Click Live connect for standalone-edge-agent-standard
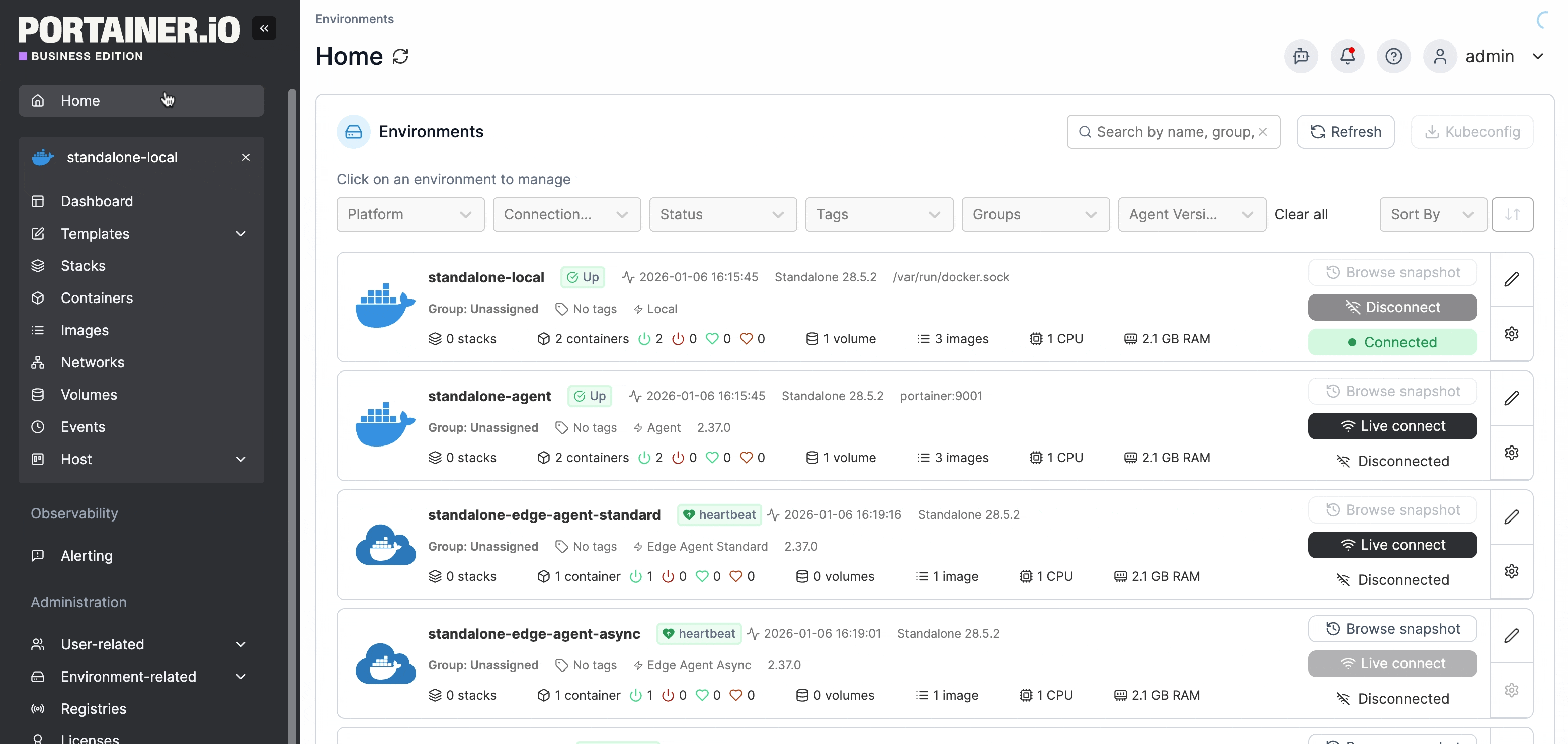Viewport: 1568px width, 744px height. (x=1392, y=545)
